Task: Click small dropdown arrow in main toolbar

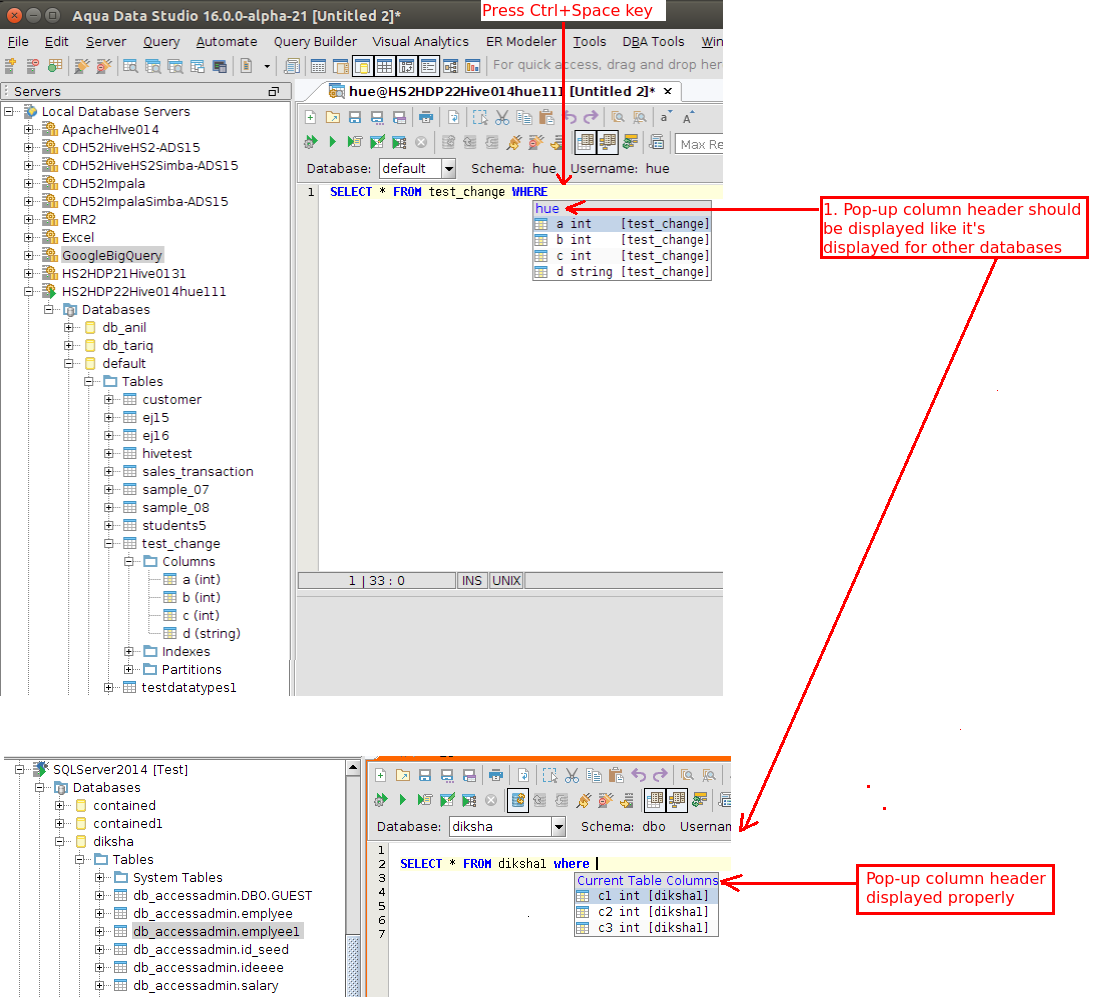Action: coord(267,67)
